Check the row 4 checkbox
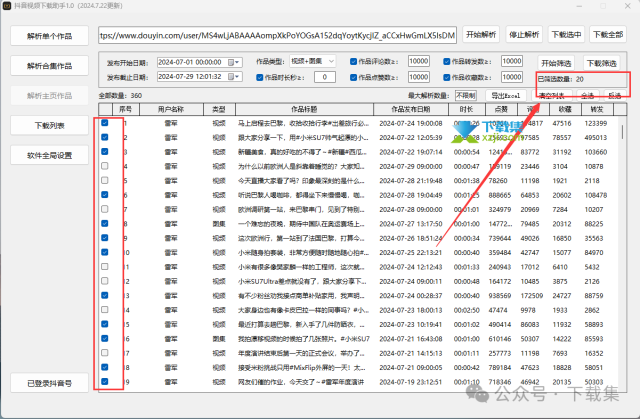This screenshot has height=419, width=640. 105,166
